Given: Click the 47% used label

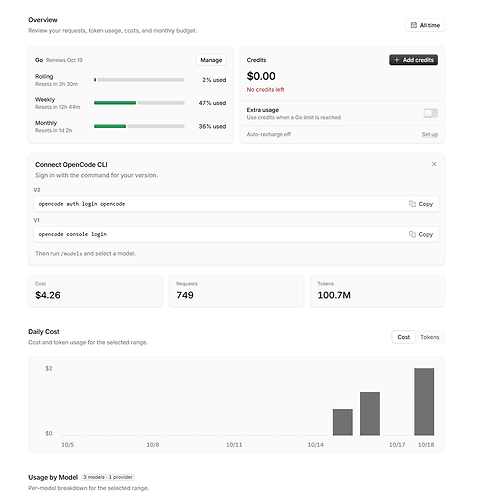Looking at the screenshot, I should coord(212,103).
